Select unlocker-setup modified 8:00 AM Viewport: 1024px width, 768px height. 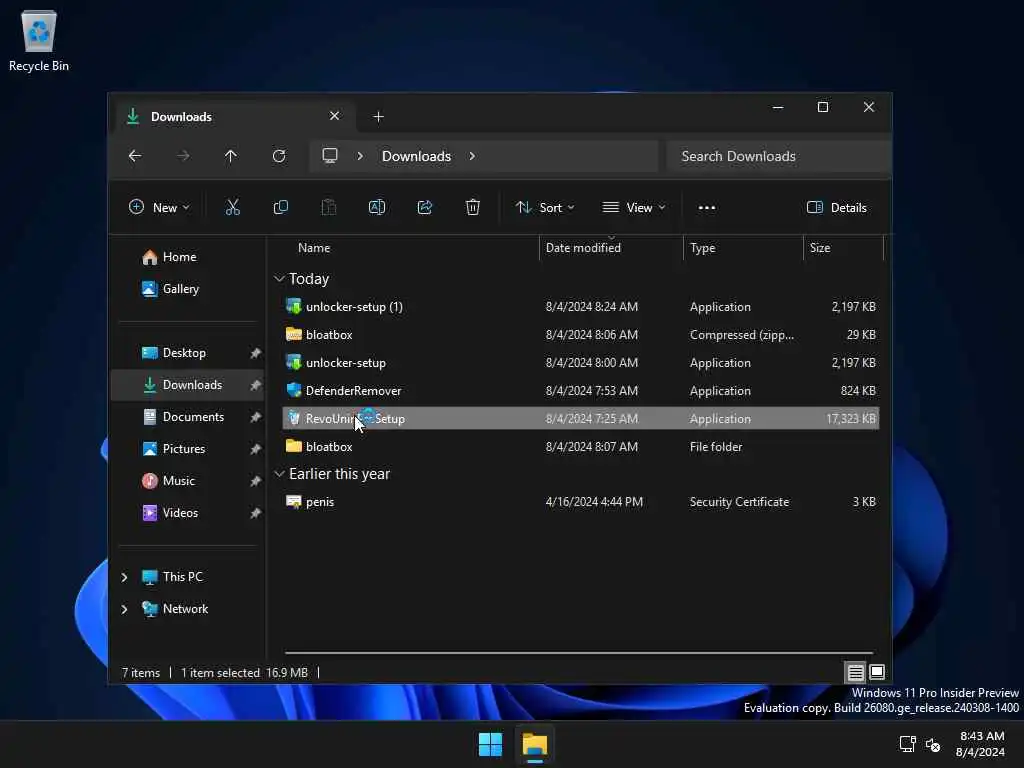point(581,363)
